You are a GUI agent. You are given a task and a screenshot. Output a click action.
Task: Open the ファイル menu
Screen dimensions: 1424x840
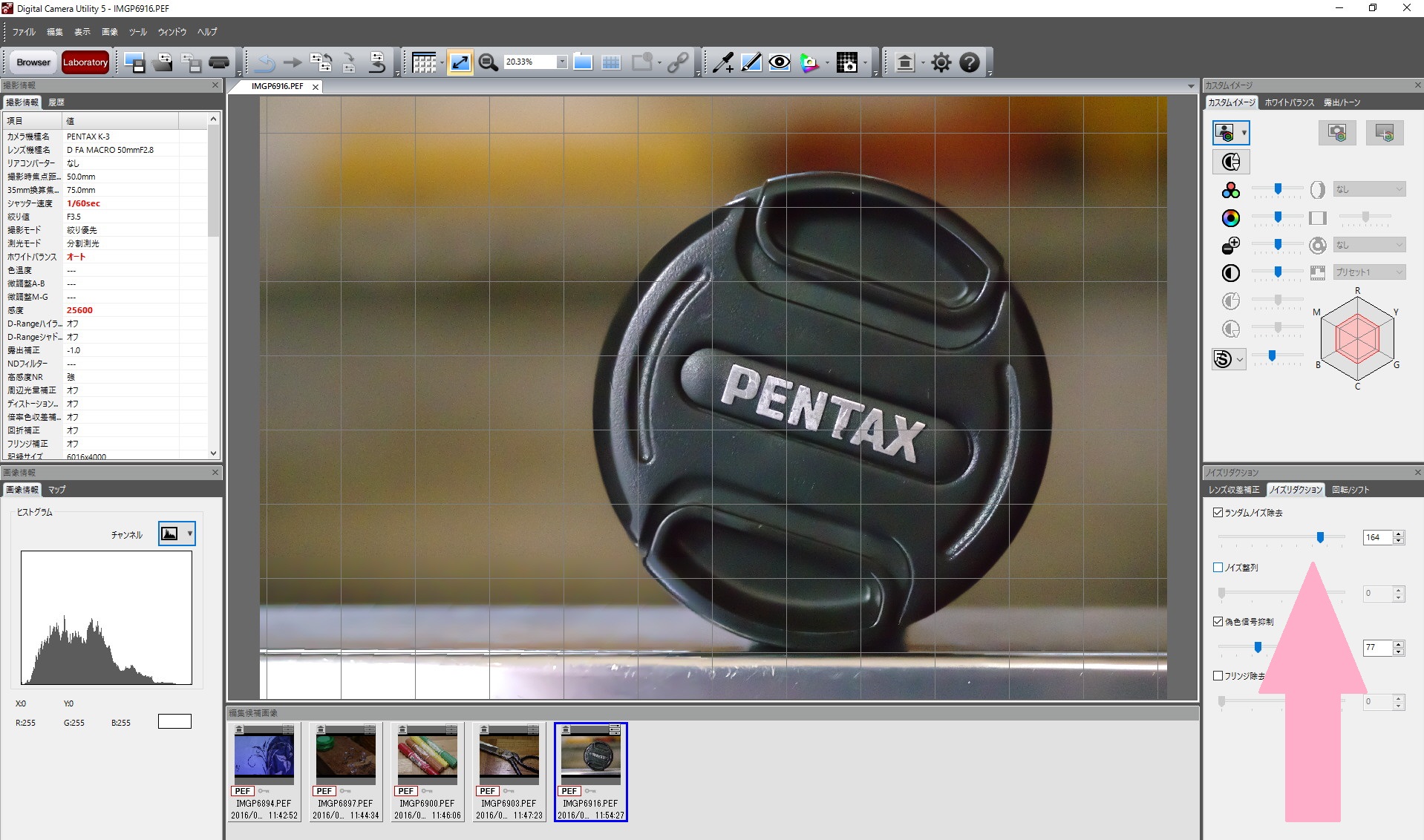pos(24,32)
